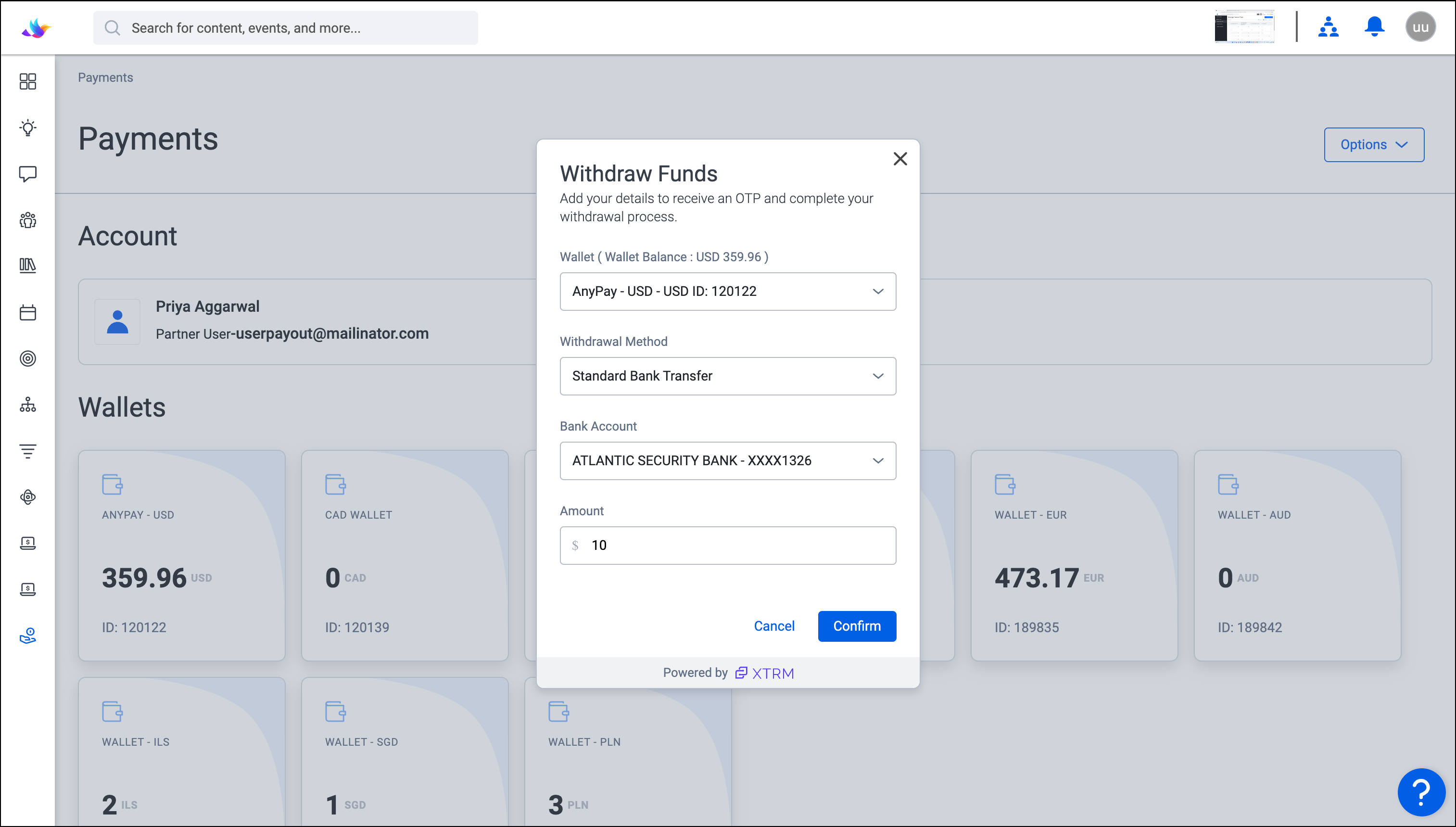
Task: Click the Cancel button
Action: tap(773, 626)
